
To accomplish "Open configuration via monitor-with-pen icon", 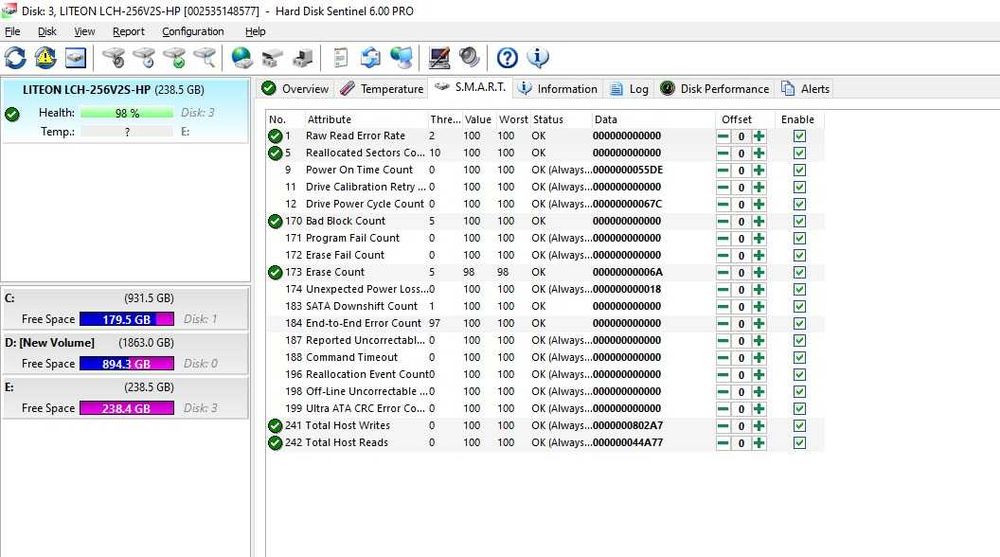I will [439, 58].
